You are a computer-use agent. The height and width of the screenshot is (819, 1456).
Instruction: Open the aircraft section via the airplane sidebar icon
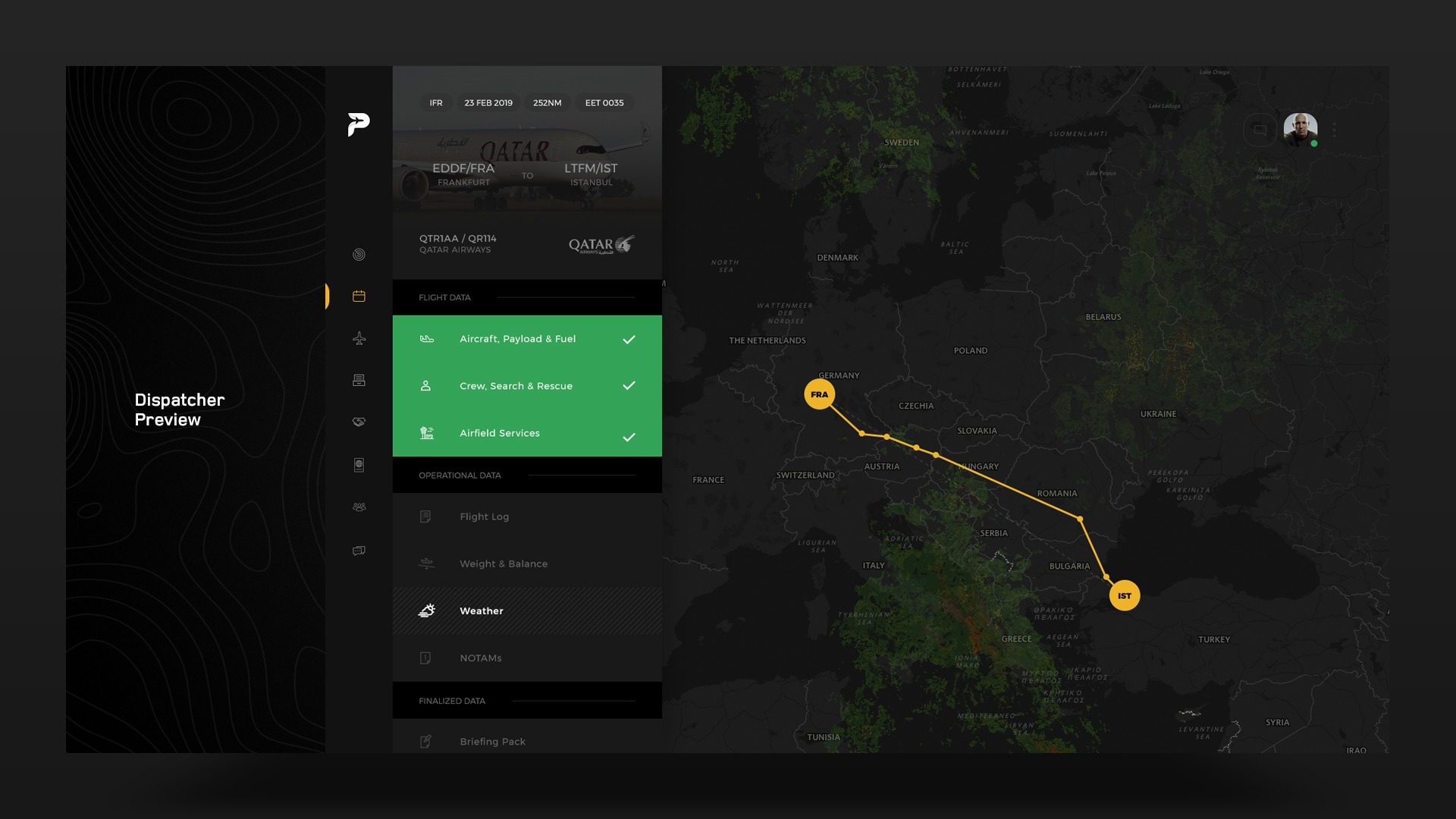coord(359,339)
